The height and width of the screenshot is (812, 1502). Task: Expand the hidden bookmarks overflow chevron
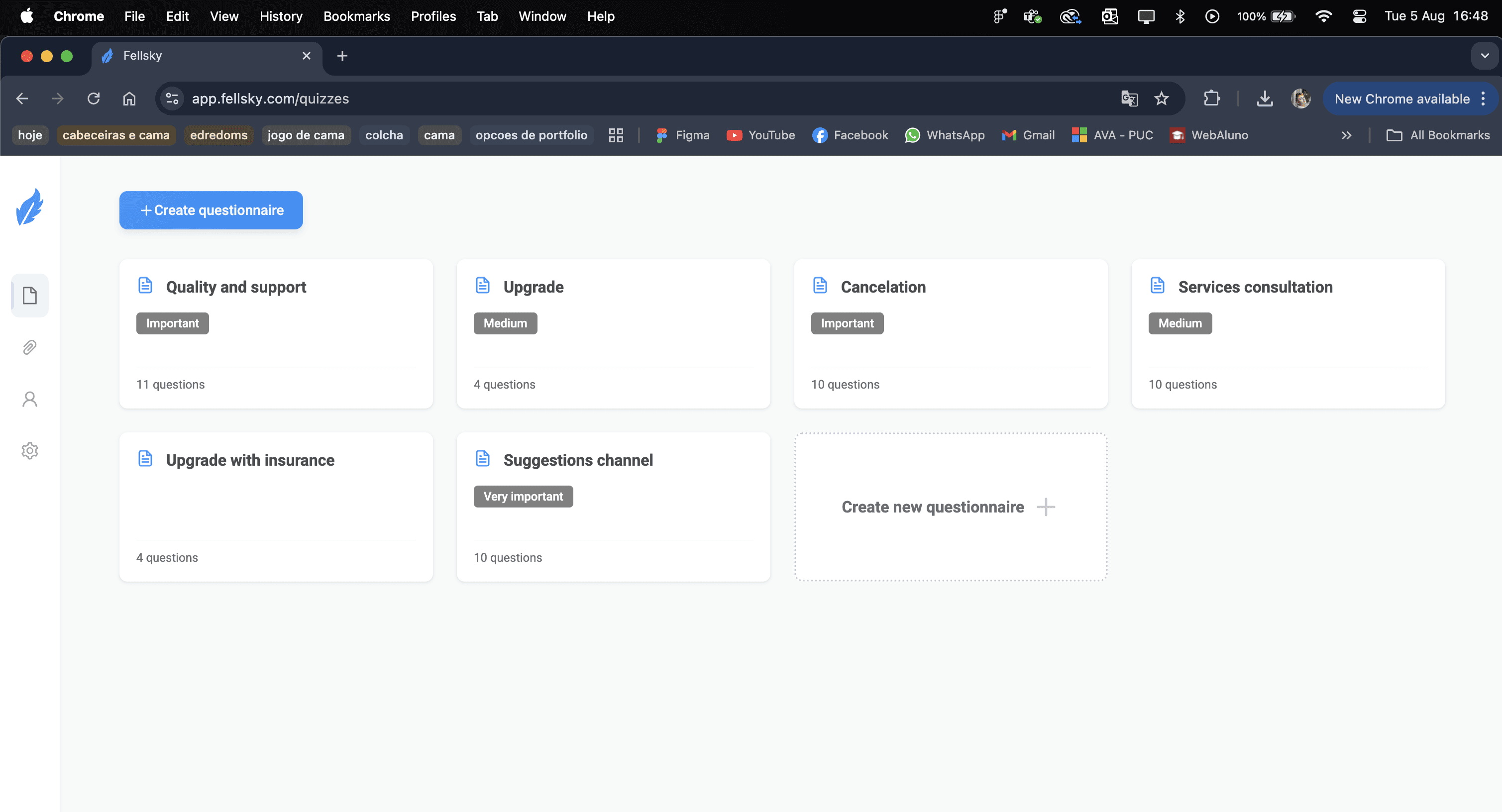[1346, 135]
